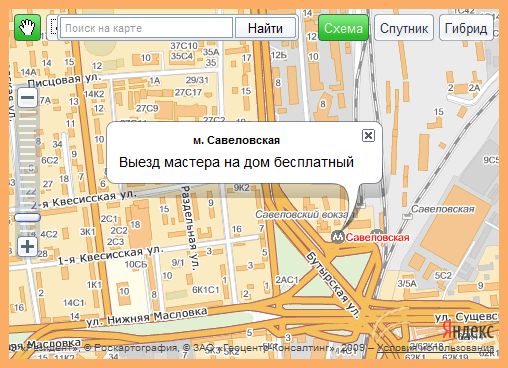The image size is (508, 368).
Task: Click the Писцовая ул. street label
Action: 64,79
